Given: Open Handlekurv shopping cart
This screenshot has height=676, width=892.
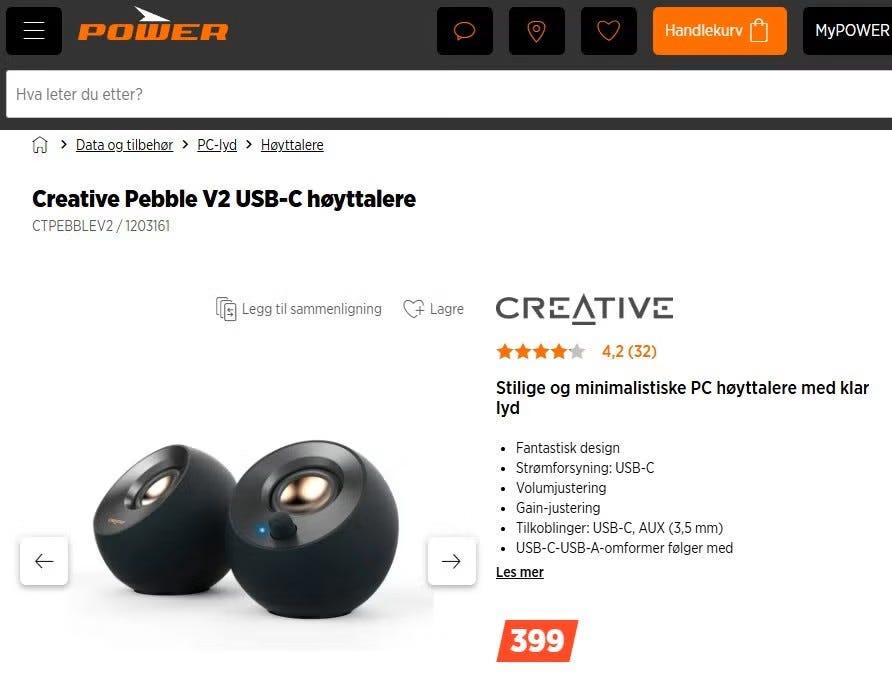Looking at the screenshot, I should click(x=720, y=31).
